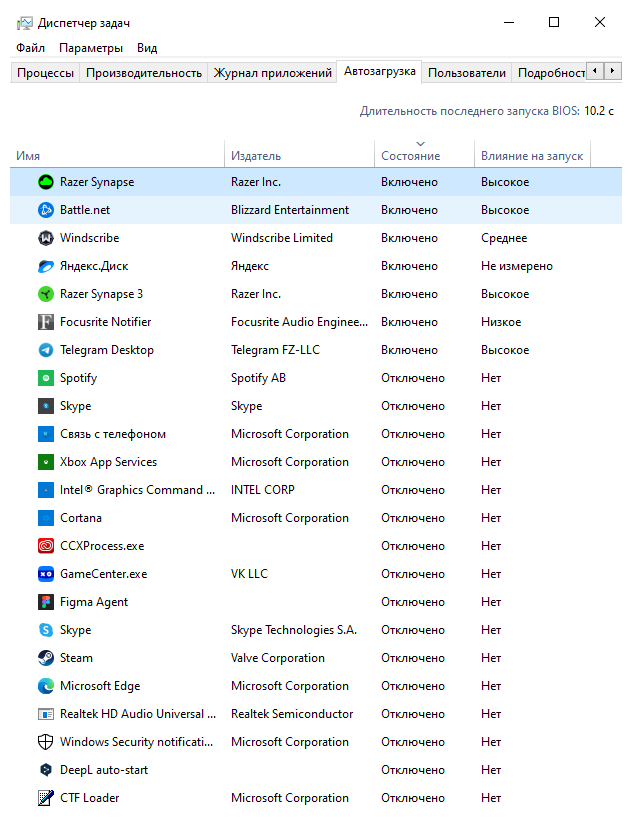The image size is (634, 830).
Task: Switch to the Процессы tab
Action: click(45, 73)
